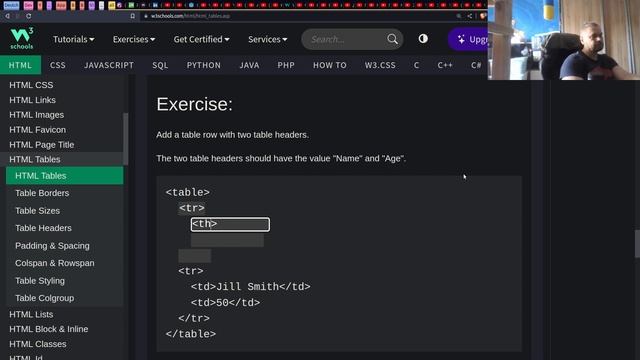
Task: Select the CSS topic tab
Action: pos(58,65)
